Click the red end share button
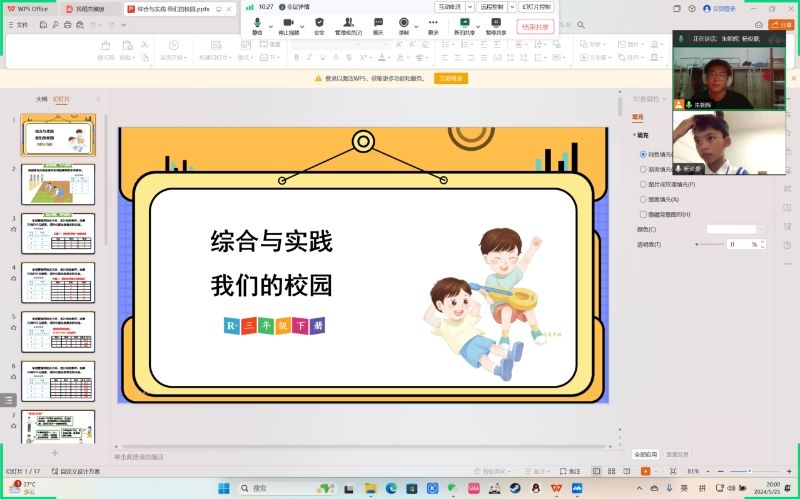Viewport: 800px width, 499px height. tap(536, 27)
